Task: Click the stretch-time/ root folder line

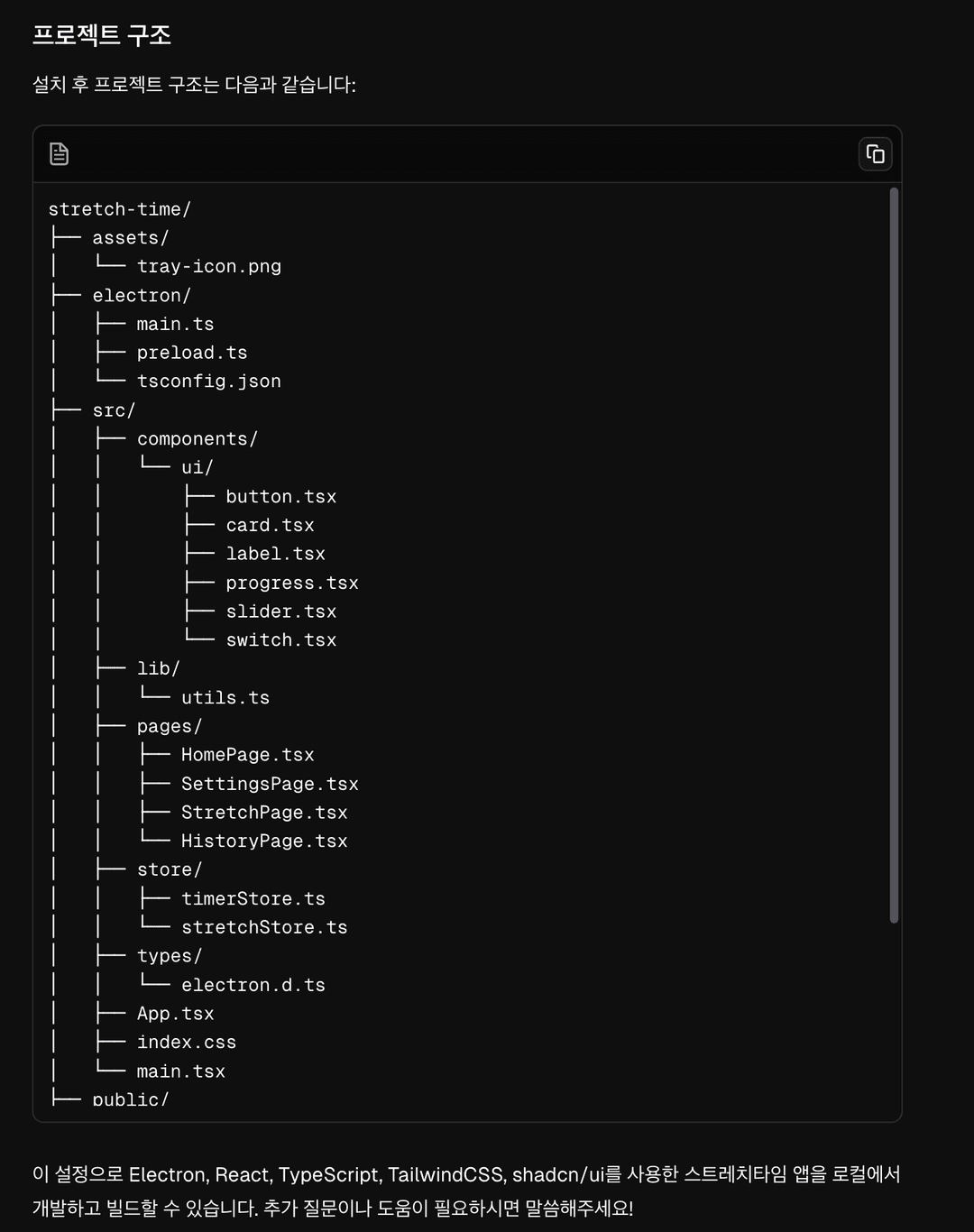Action: [119, 209]
